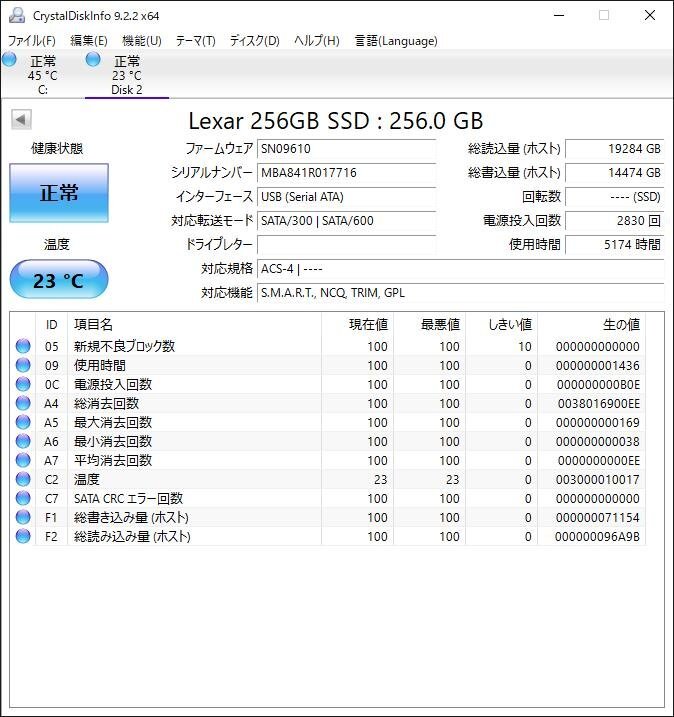Open the テーマ(T) menu

click(196, 41)
